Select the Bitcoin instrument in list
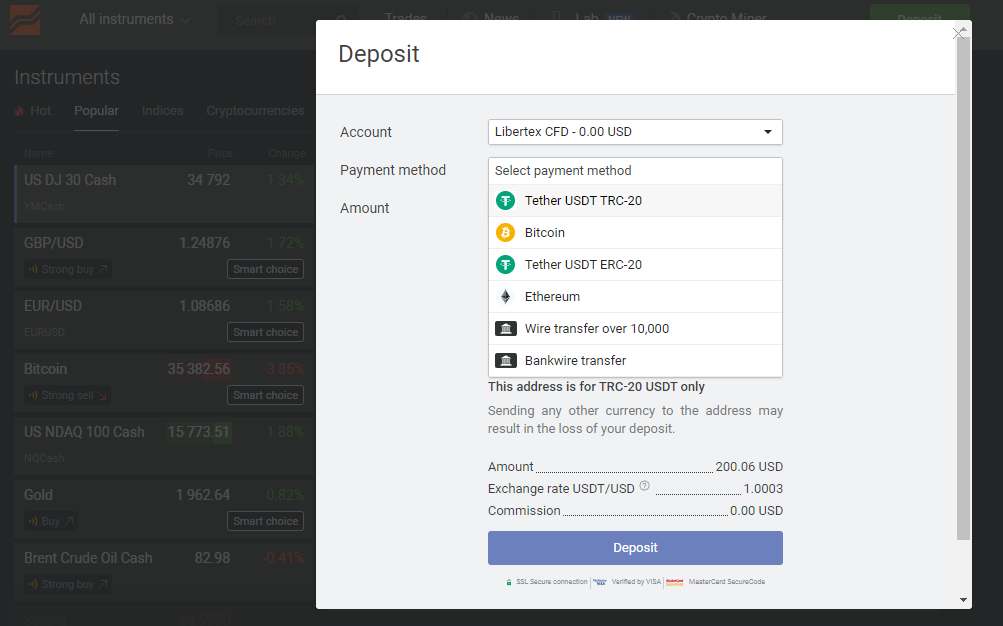 pyautogui.click(x=164, y=383)
